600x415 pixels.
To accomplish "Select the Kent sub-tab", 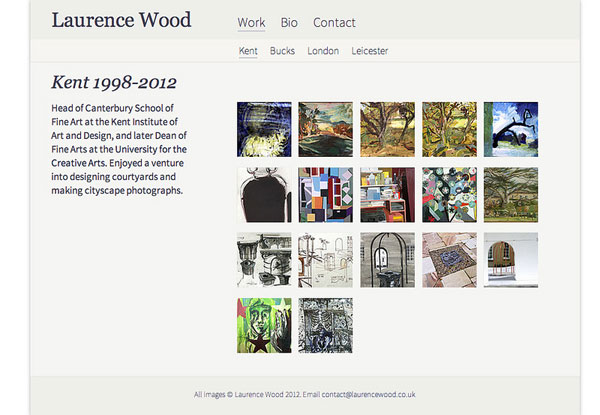I will [x=248, y=51].
